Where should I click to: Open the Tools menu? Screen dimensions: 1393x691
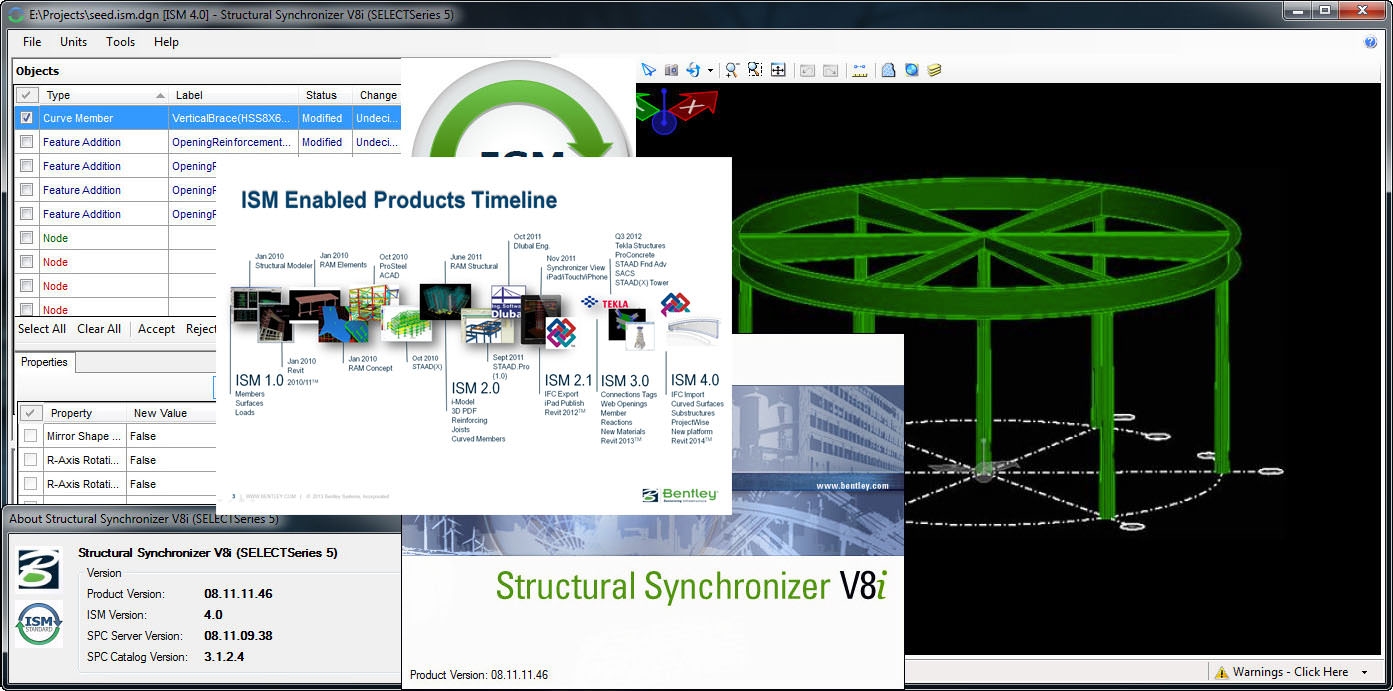[120, 42]
